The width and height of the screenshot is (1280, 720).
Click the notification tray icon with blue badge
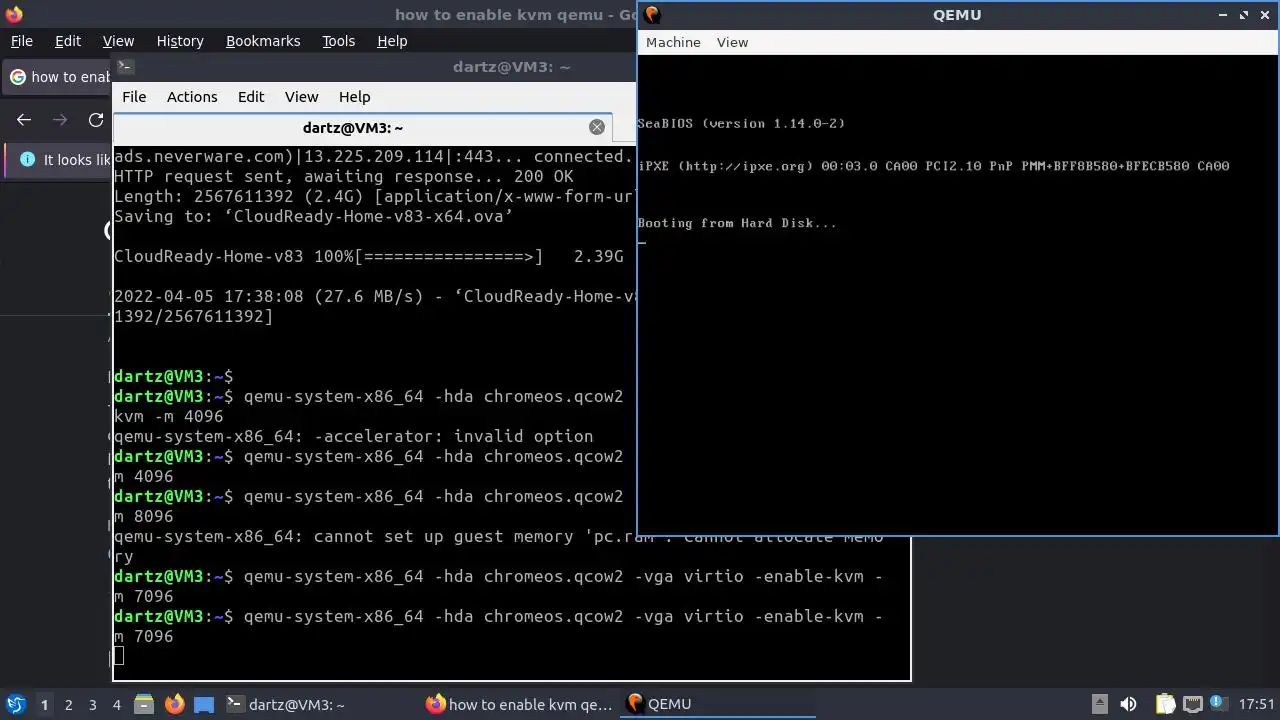pos(1219,704)
